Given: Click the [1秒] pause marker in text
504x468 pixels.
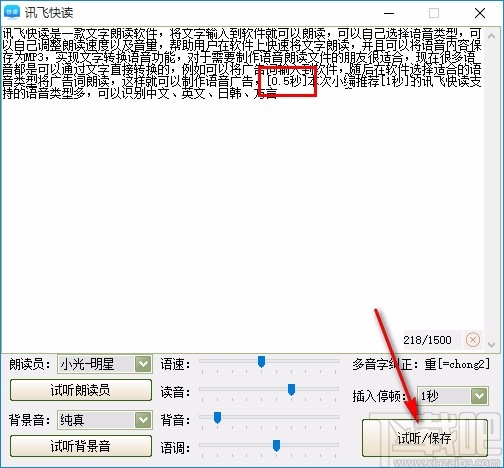Looking at the screenshot, I should [395, 81].
